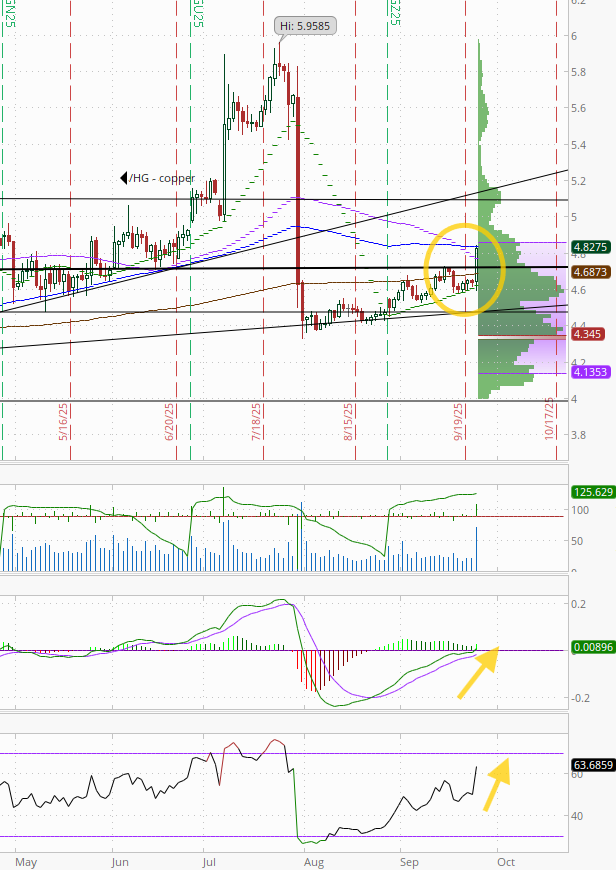The width and height of the screenshot is (616, 870).
Task: Click the green 125.629 indicator value
Action: click(x=593, y=492)
